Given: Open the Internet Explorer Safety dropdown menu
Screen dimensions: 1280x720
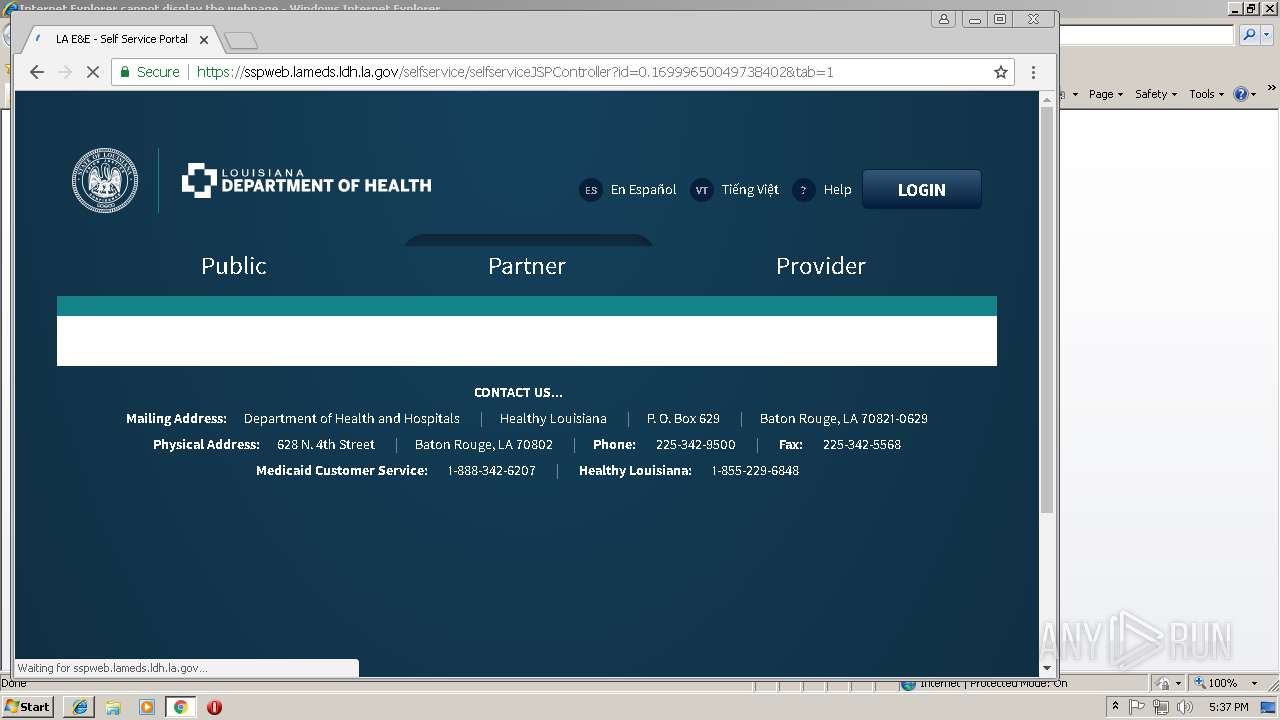Looking at the screenshot, I should 1155,94.
